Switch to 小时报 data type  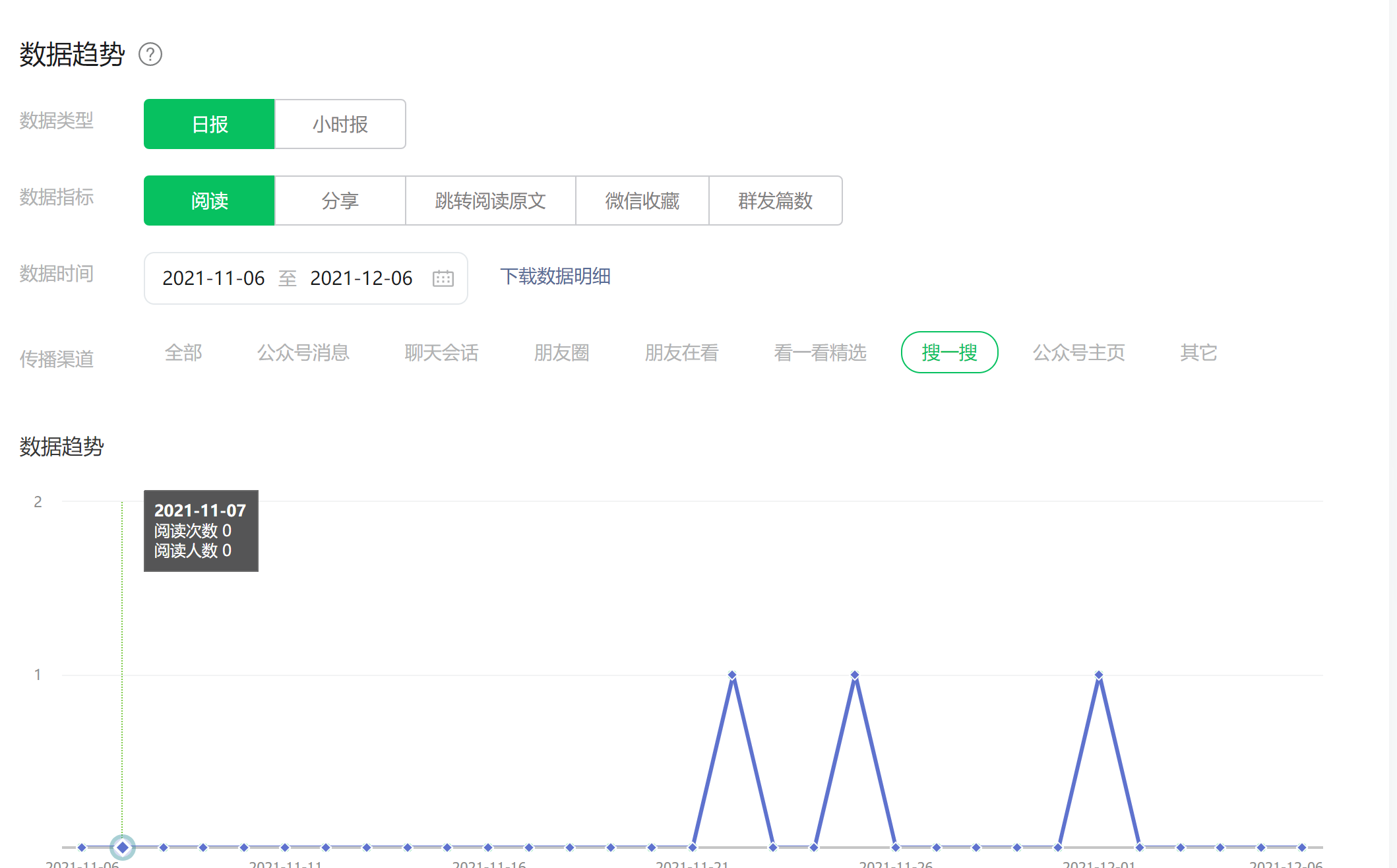(340, 124)
